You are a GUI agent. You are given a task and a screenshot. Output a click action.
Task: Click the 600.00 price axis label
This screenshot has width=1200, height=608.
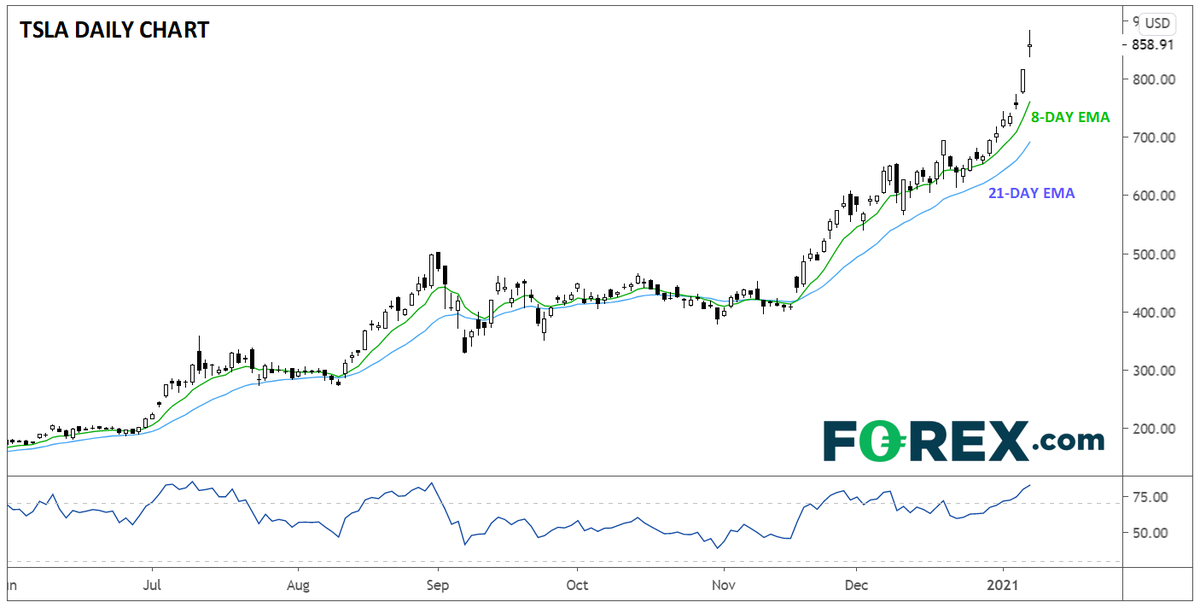click(1153, 196)
